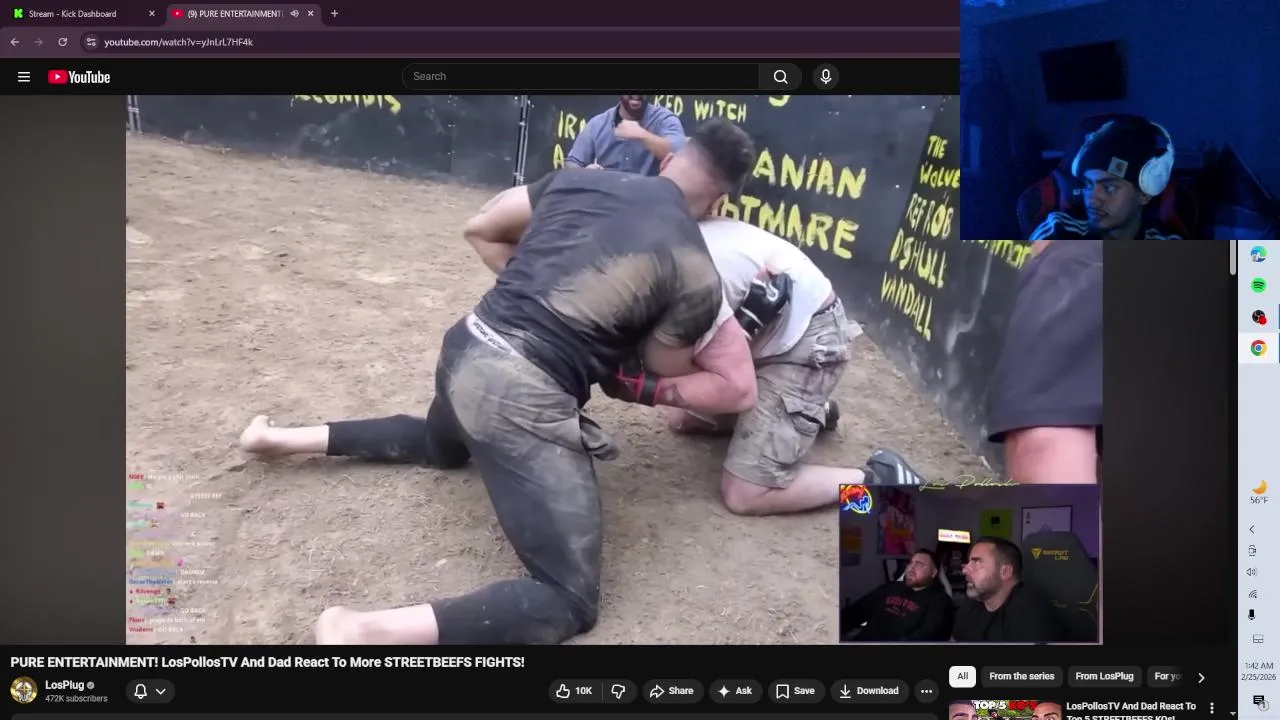The height and width of the screenshot is (720, 1280).
Task: Mute the tab via its audio speaker icon
Action: pyautogui.click(x=294, y=14)
